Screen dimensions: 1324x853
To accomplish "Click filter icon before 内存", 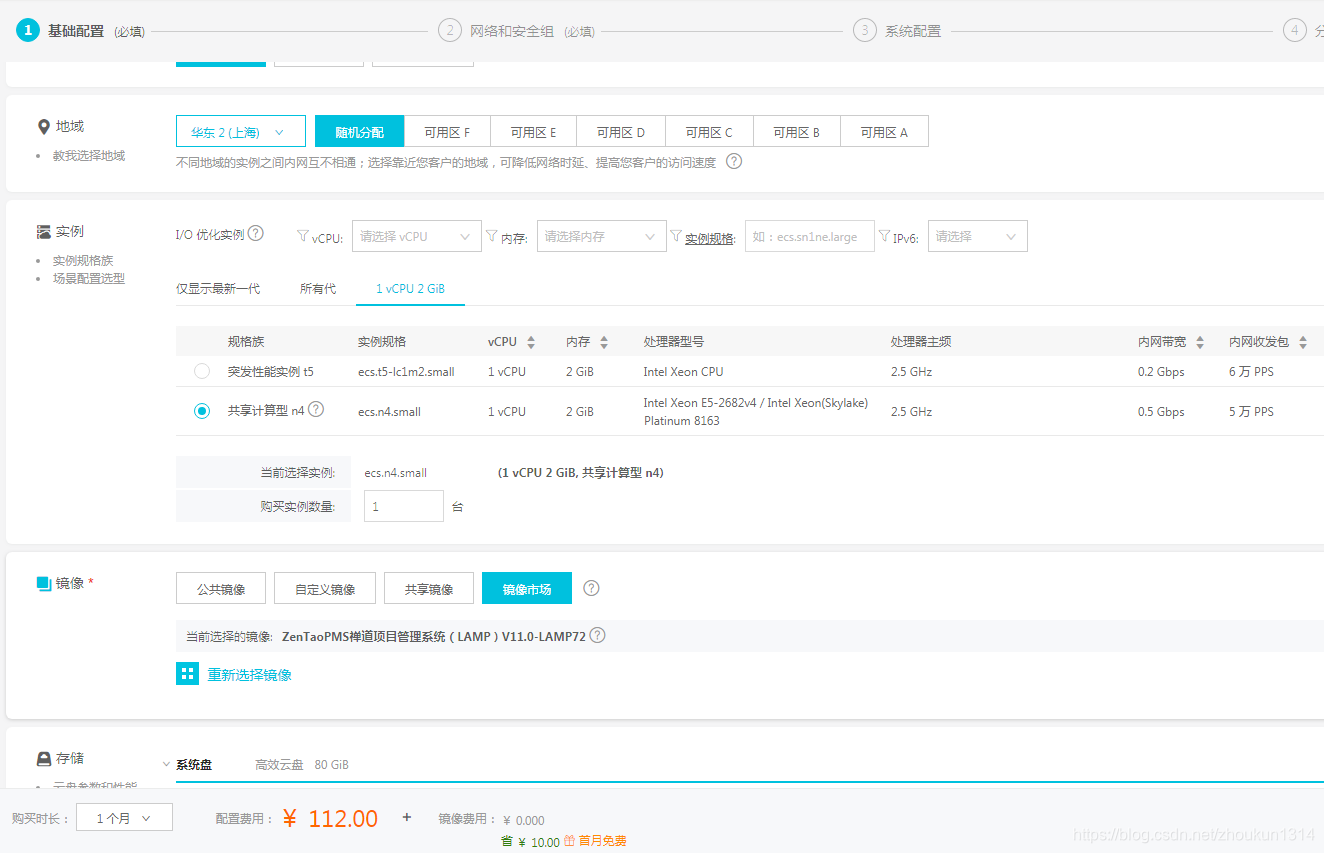I will pyautogui.click(x=491, y=237).
